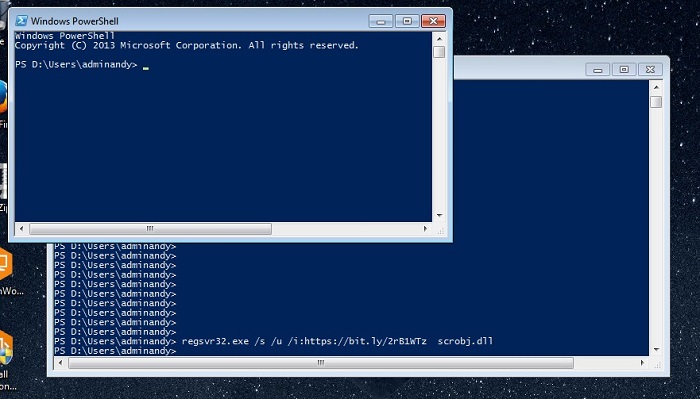Click down arrow of background window's vertical scrollbar

(x=656, y=349)
